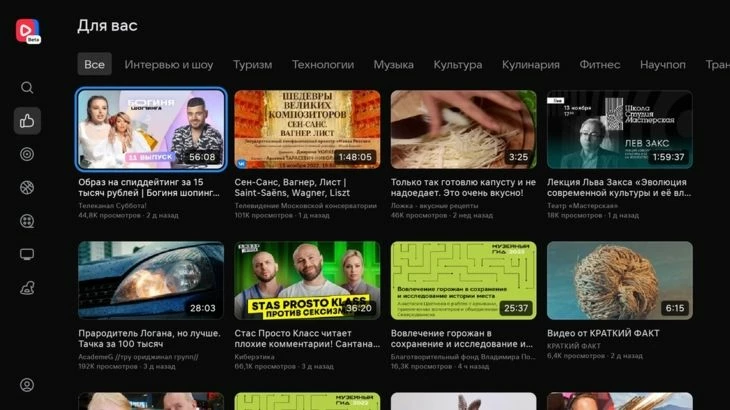
Task: Switch to the Фитнес tab
Action: point(600,65)
